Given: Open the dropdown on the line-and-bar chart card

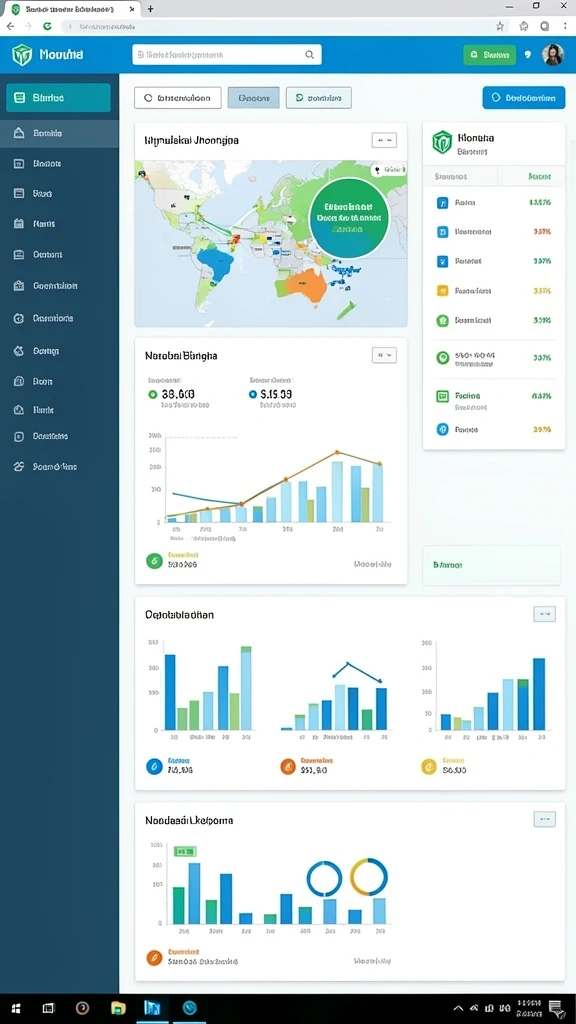Looking at the screenshot, I should pos(384,355).
